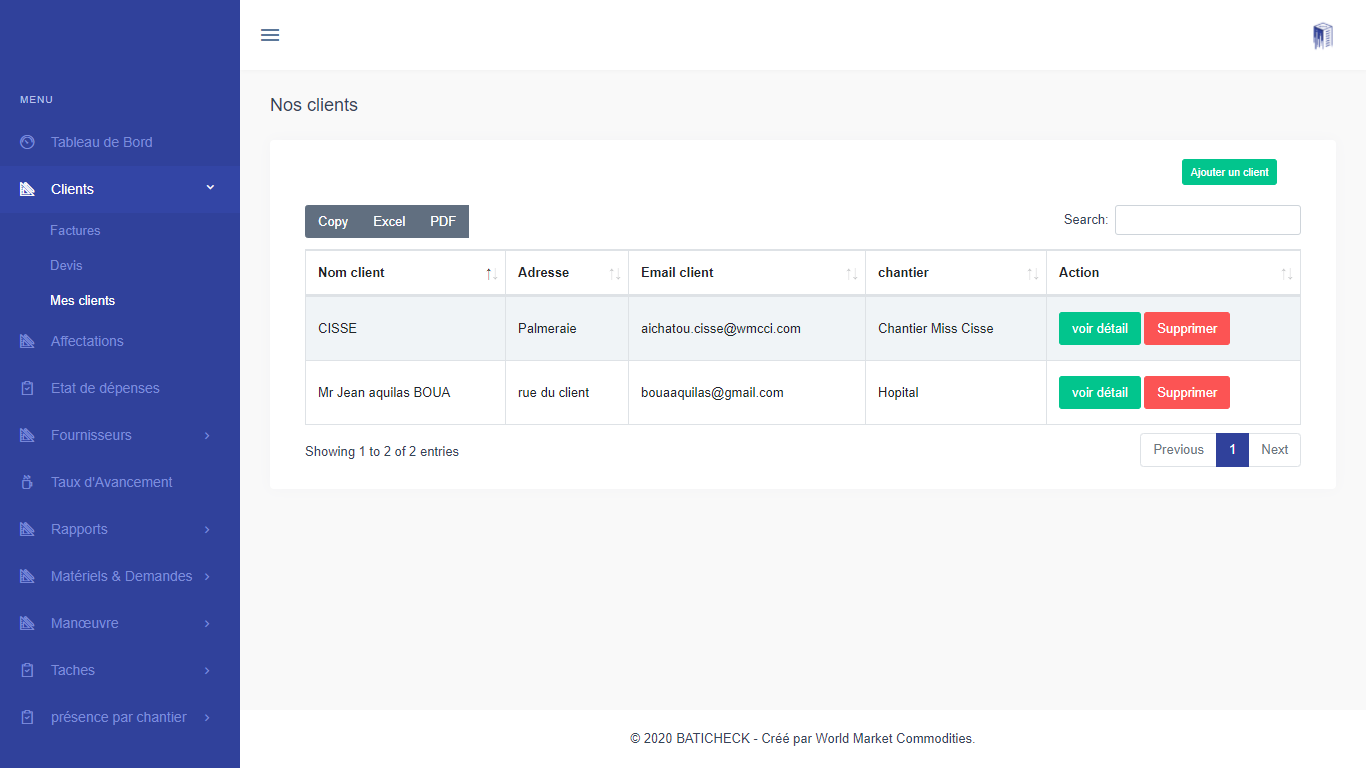Delete the Mr Jean aquilas BOUA client
The width and height of the screenshot is (1366, 768).
point(1186,392)
